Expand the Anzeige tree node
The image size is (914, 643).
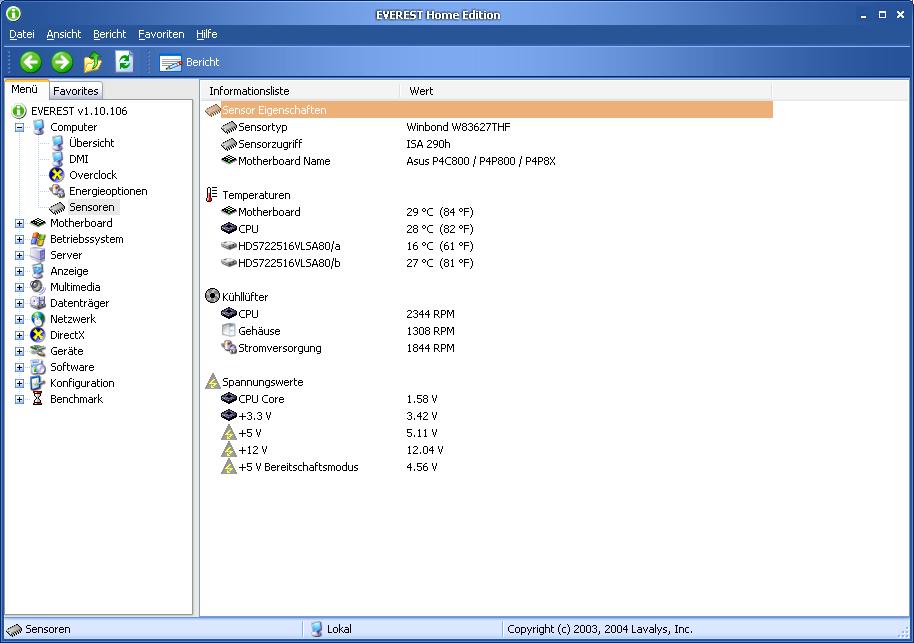tap(19, 272)
